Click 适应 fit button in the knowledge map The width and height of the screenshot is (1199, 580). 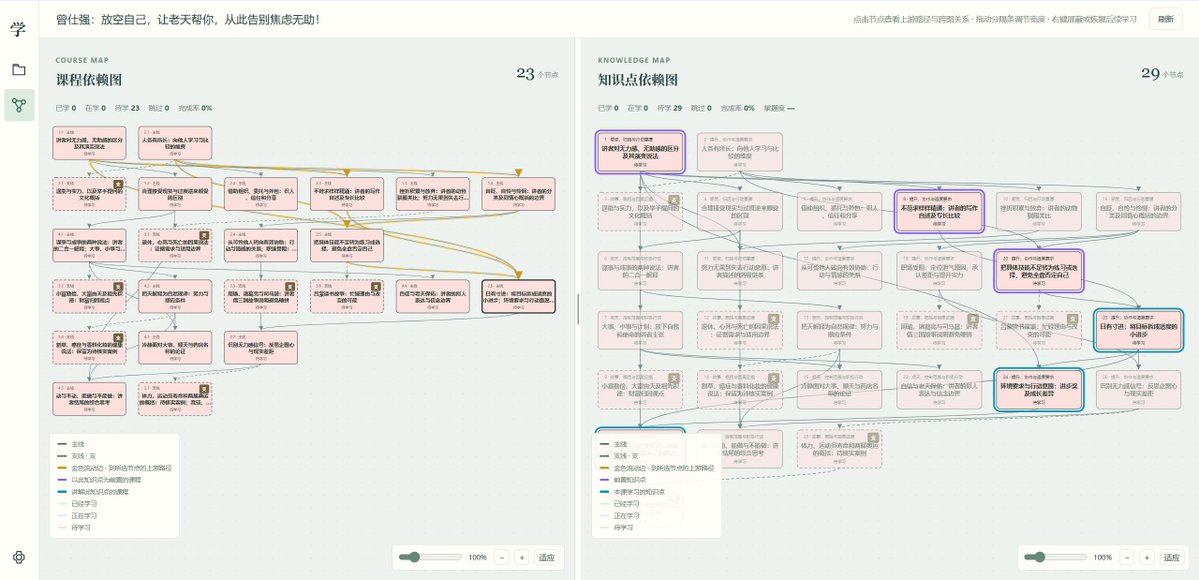tap(1171, 557)
